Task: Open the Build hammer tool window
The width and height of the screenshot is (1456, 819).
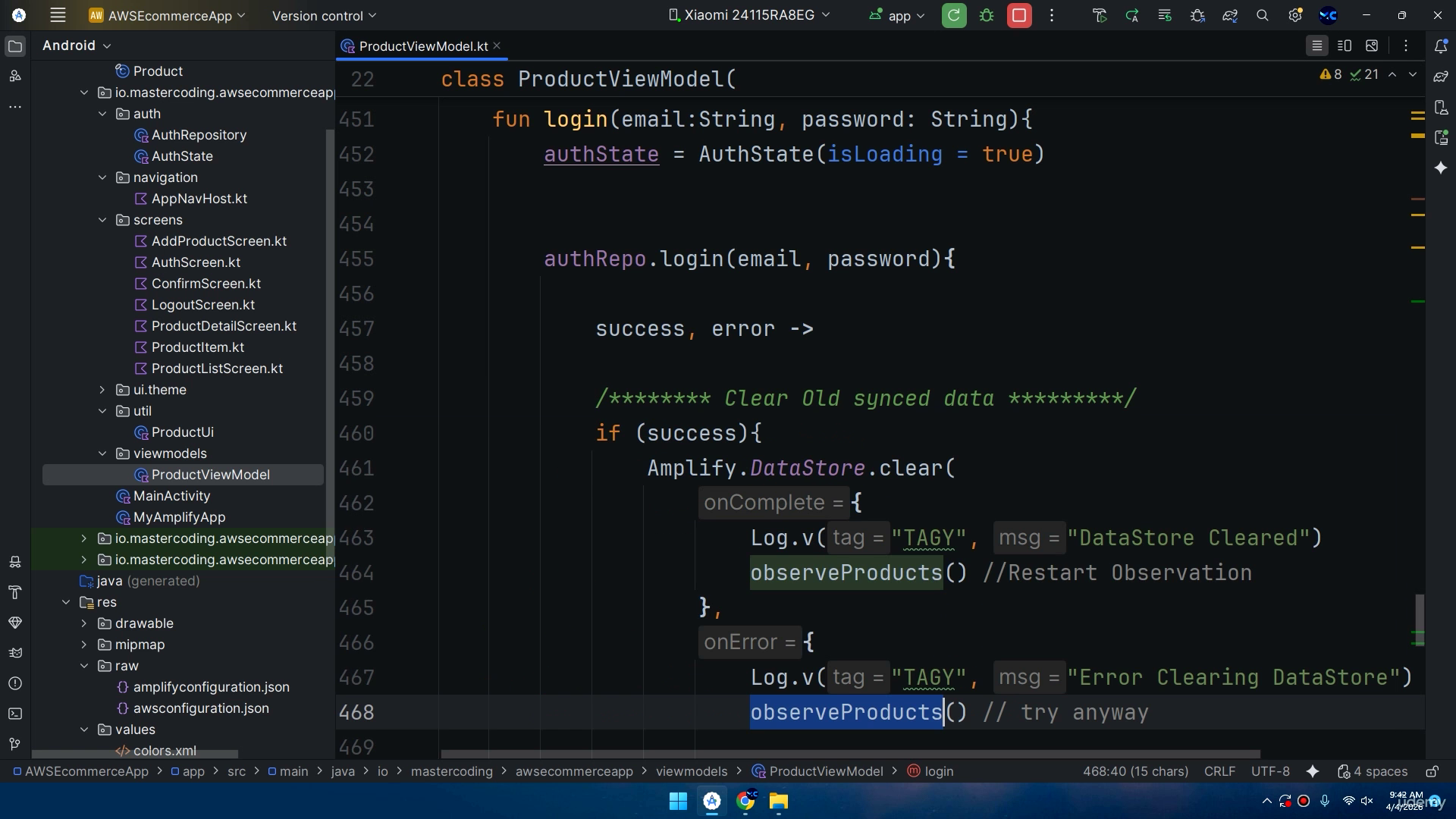Action: click(x=15, y=592)
